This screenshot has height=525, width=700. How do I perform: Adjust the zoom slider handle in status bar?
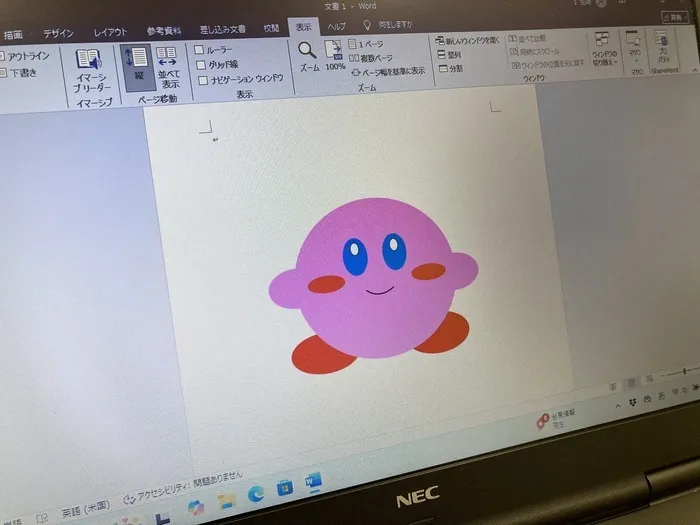[x=684, y=371]
